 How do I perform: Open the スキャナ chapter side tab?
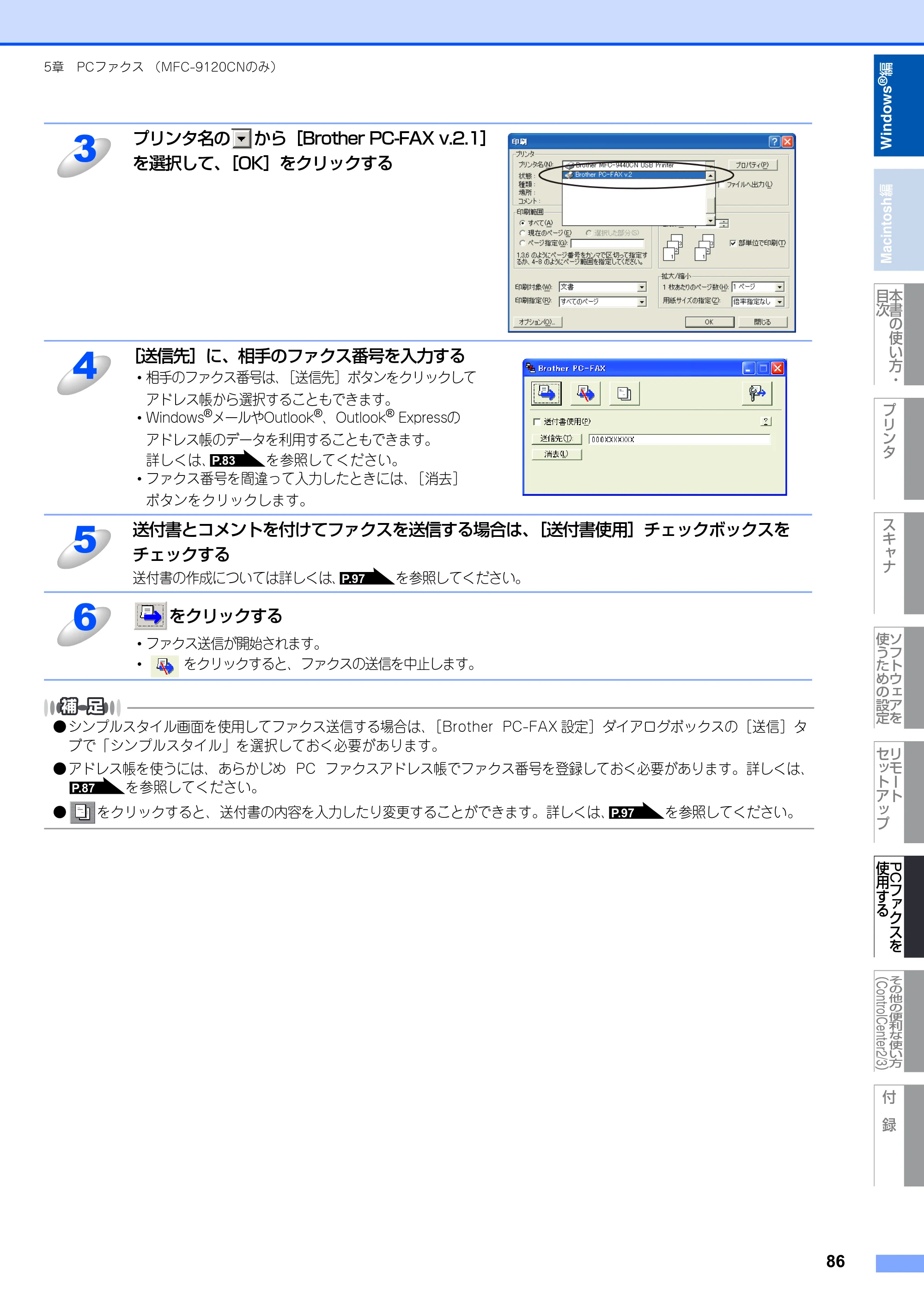pos(899,563)
